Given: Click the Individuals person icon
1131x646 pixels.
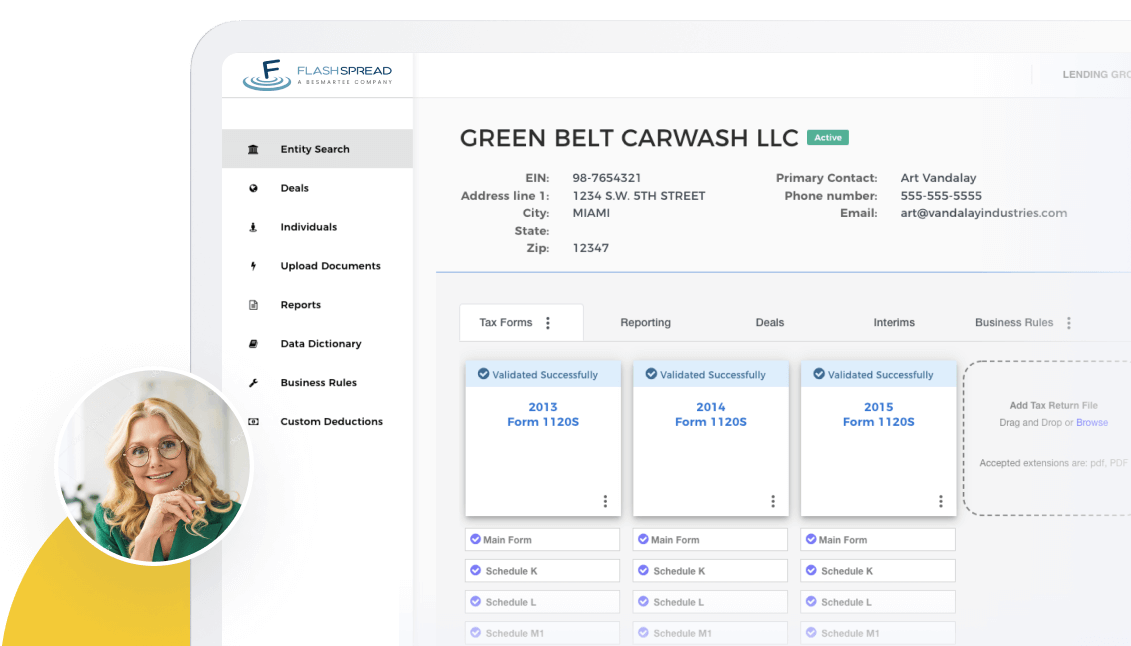Looking at the screenshot, I should point(253,227).
